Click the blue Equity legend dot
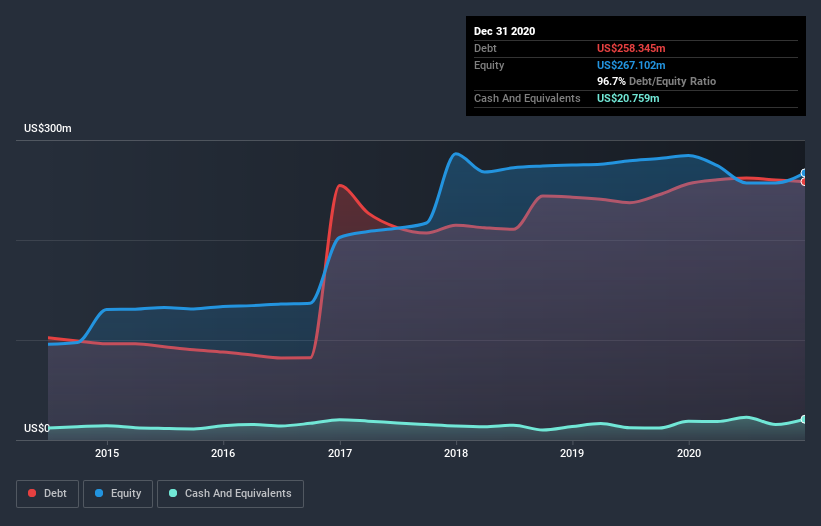 click(99, 493)
